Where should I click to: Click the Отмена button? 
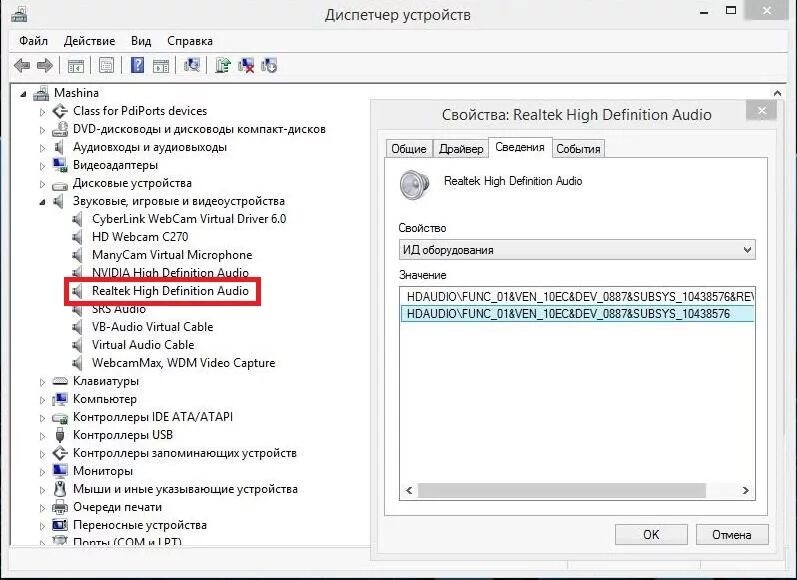(x=732, y=535)
